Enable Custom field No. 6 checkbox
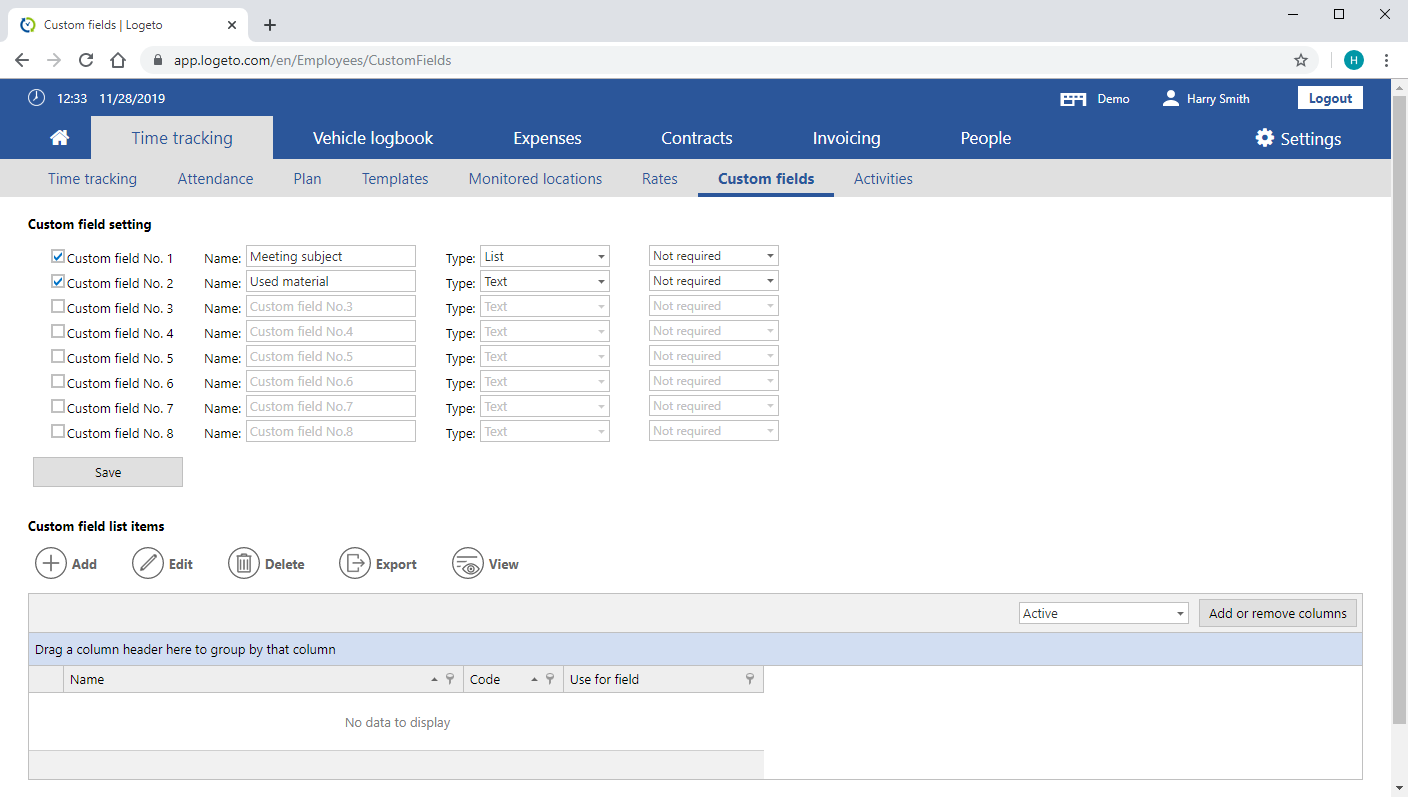Image resolution: width=1408 pixels, height=797 pixels. tap(58, 382)
